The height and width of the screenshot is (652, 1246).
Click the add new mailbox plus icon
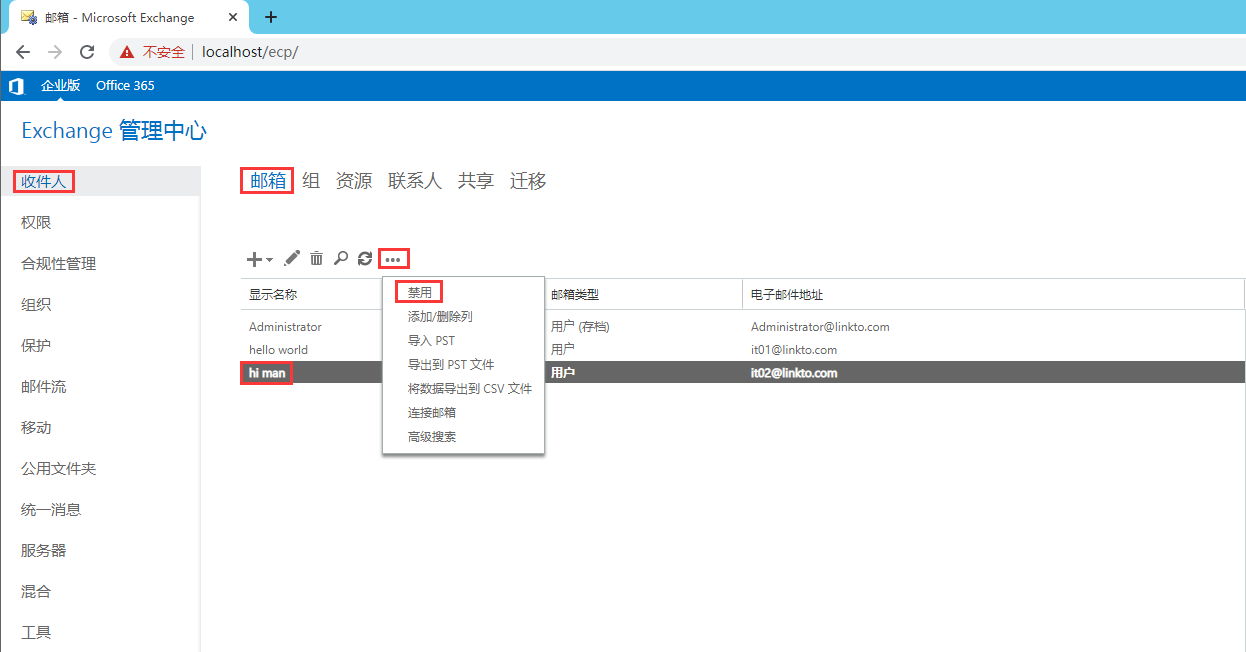pos(254,259)
